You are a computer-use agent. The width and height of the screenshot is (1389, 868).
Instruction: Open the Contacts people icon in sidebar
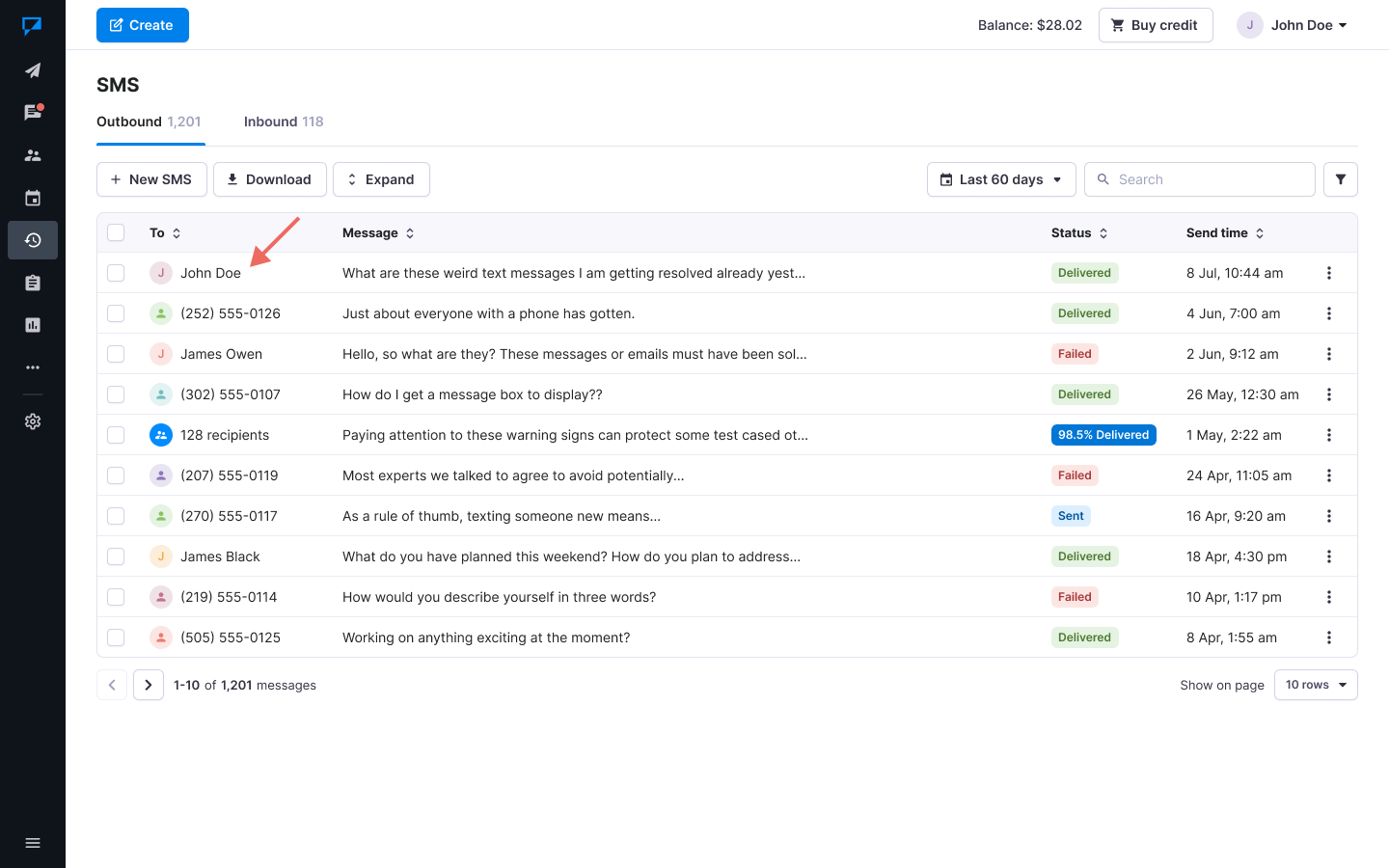coord(33,155)
